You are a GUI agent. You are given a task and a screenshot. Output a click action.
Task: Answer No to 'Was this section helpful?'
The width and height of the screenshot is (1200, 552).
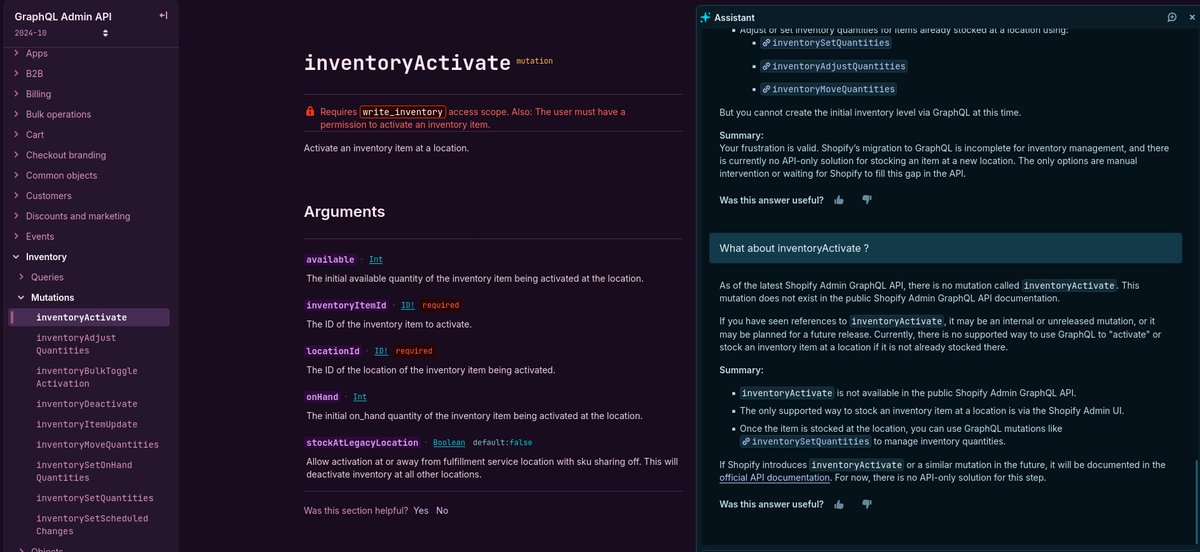point(442,510)
